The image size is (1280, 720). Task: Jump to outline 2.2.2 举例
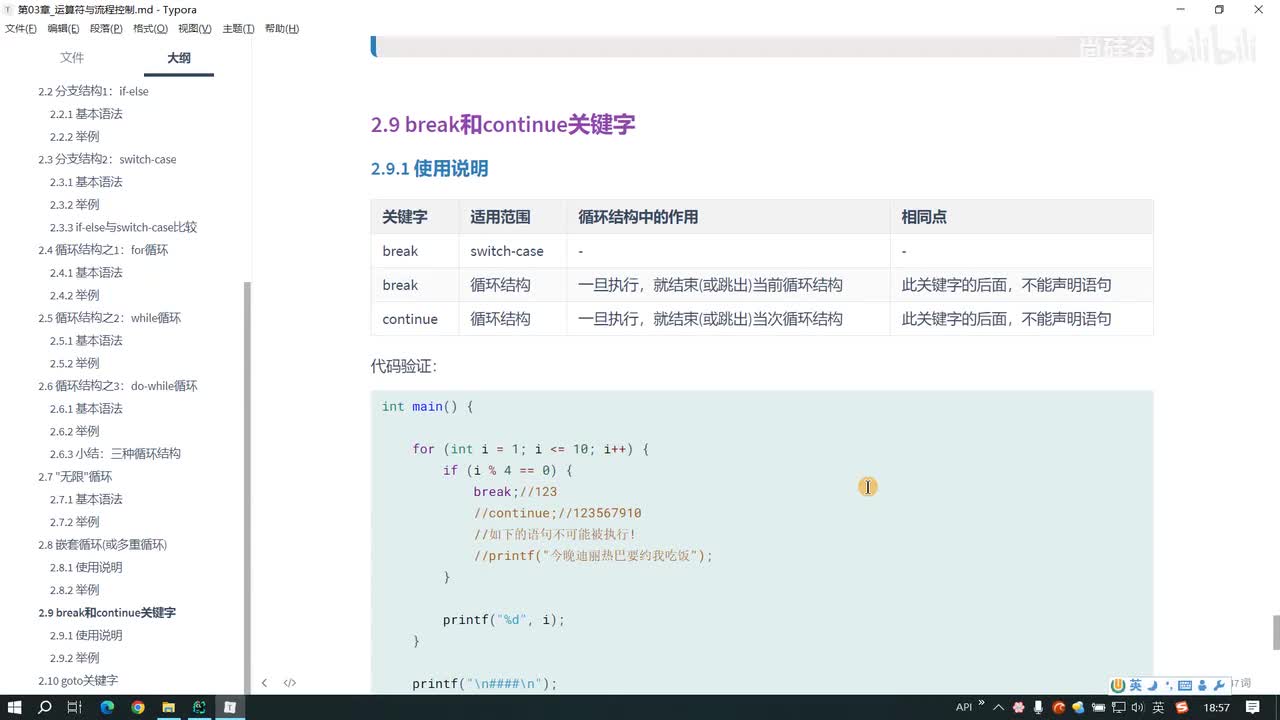75,136
